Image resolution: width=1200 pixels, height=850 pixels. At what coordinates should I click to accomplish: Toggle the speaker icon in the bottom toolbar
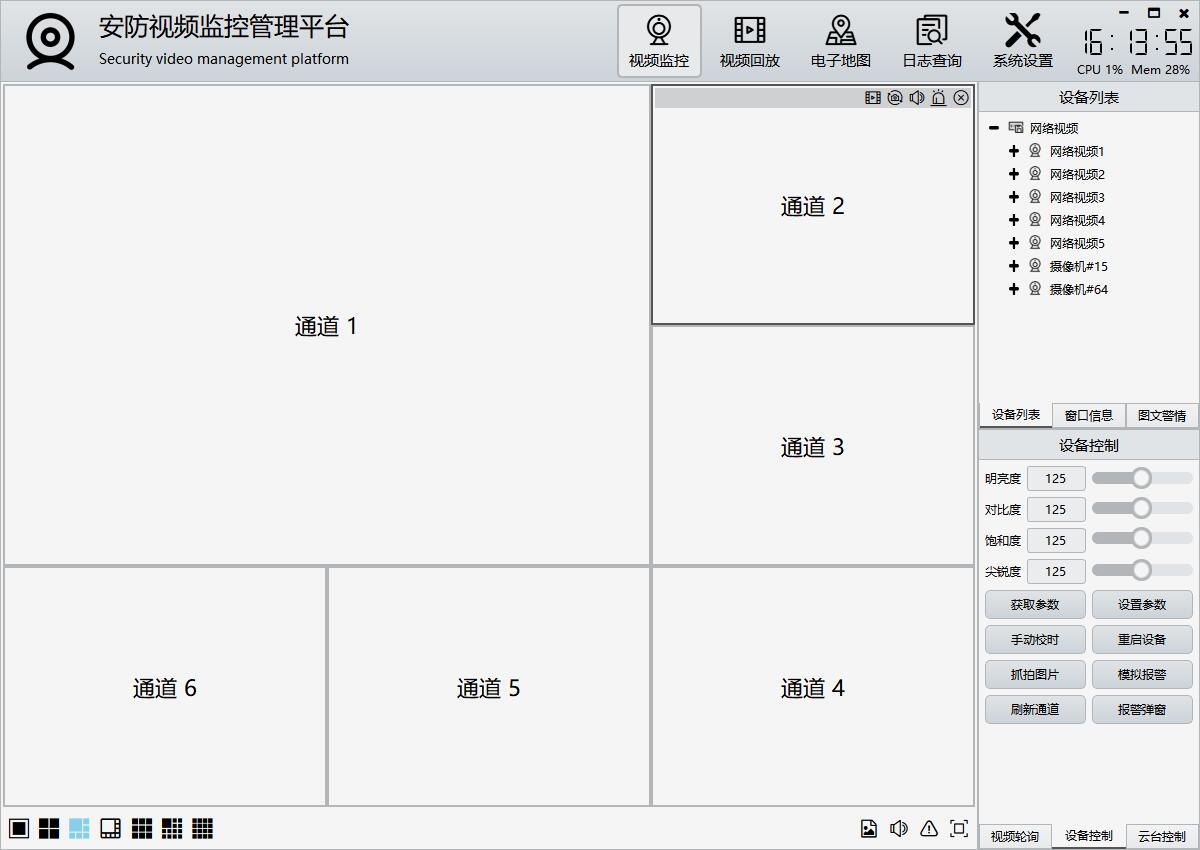point(899,828)
